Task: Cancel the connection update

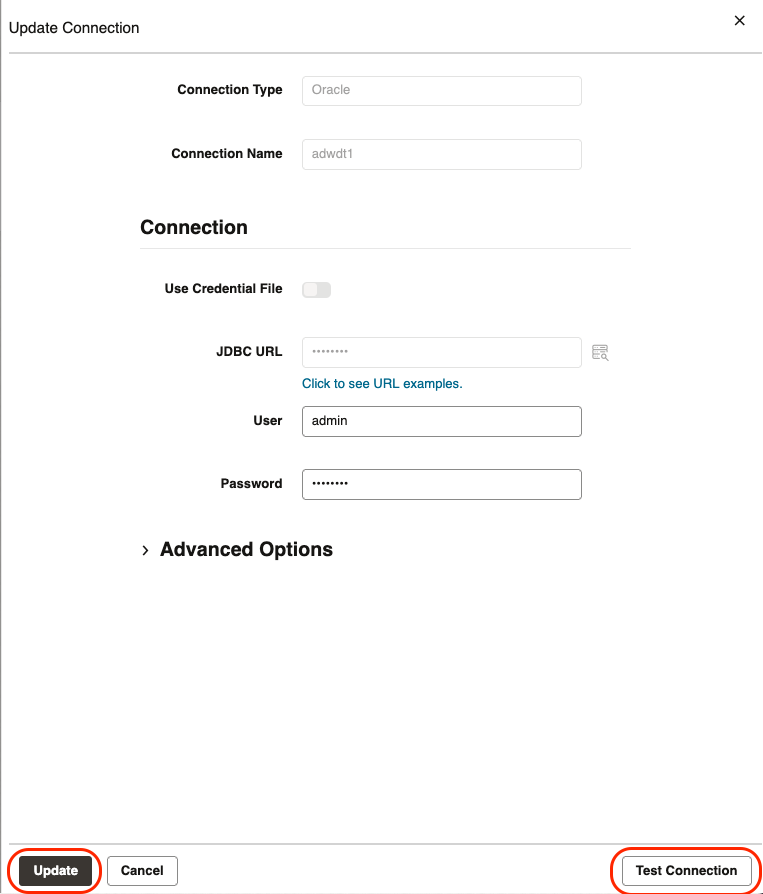Action: point(142,871)
